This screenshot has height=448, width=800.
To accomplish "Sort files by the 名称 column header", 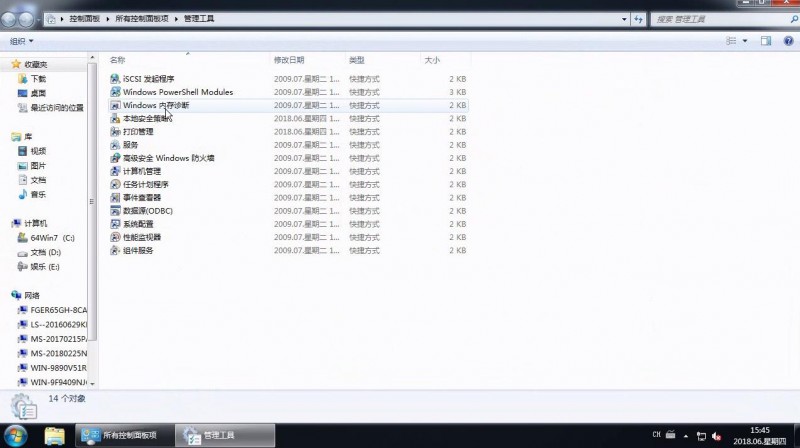I will (188, 60).
